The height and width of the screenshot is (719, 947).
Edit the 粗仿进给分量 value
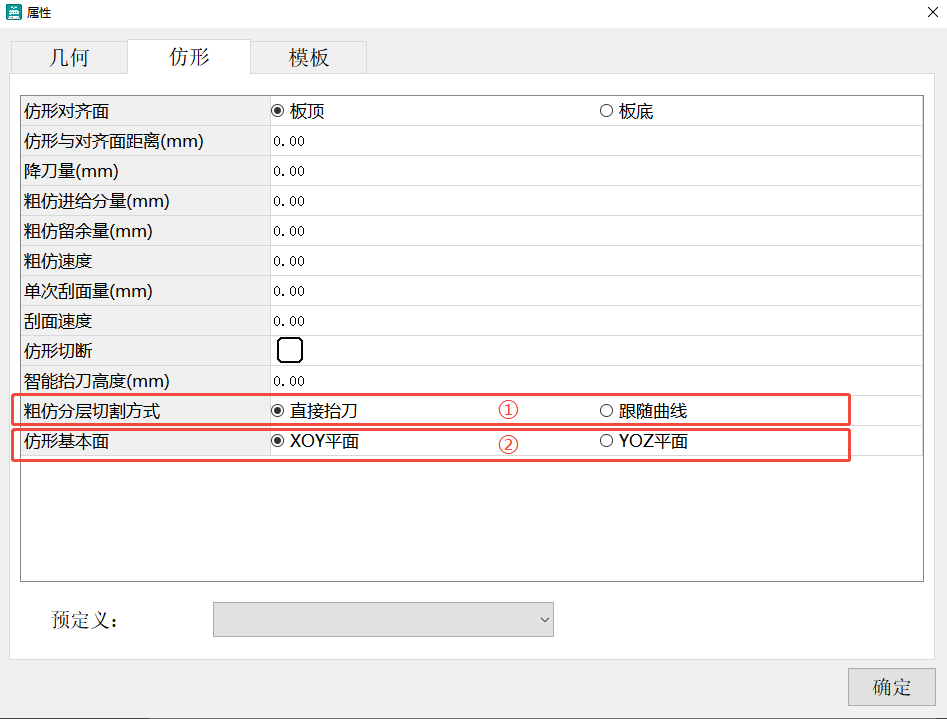click(x=595, y=201)
